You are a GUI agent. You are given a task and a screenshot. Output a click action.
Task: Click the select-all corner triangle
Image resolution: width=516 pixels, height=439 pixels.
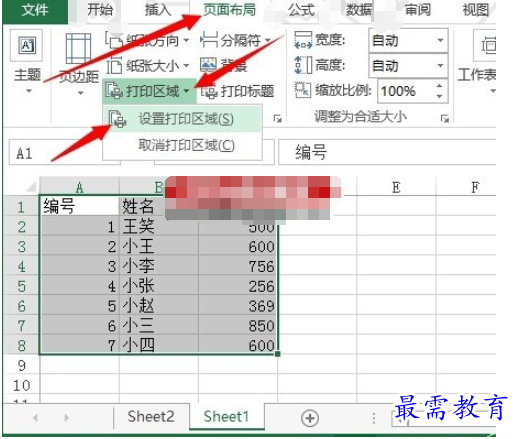(31, 186)
